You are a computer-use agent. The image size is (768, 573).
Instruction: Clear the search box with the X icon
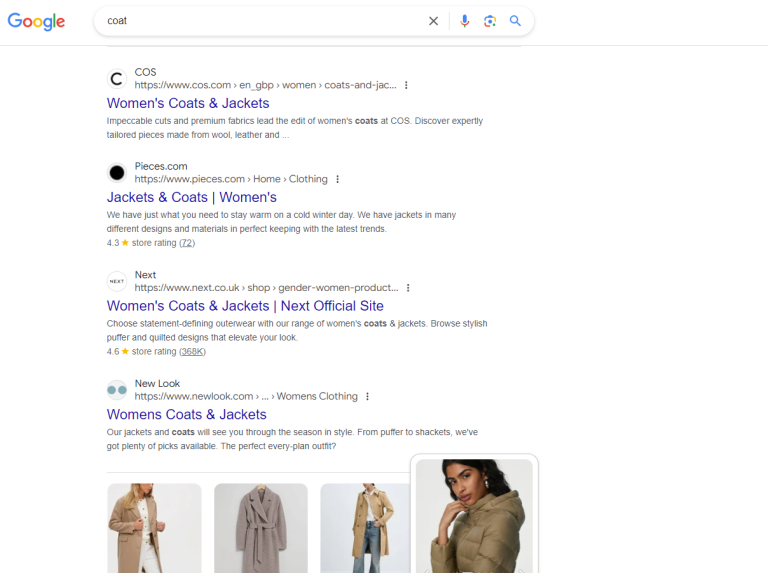(x=433, y=21)
